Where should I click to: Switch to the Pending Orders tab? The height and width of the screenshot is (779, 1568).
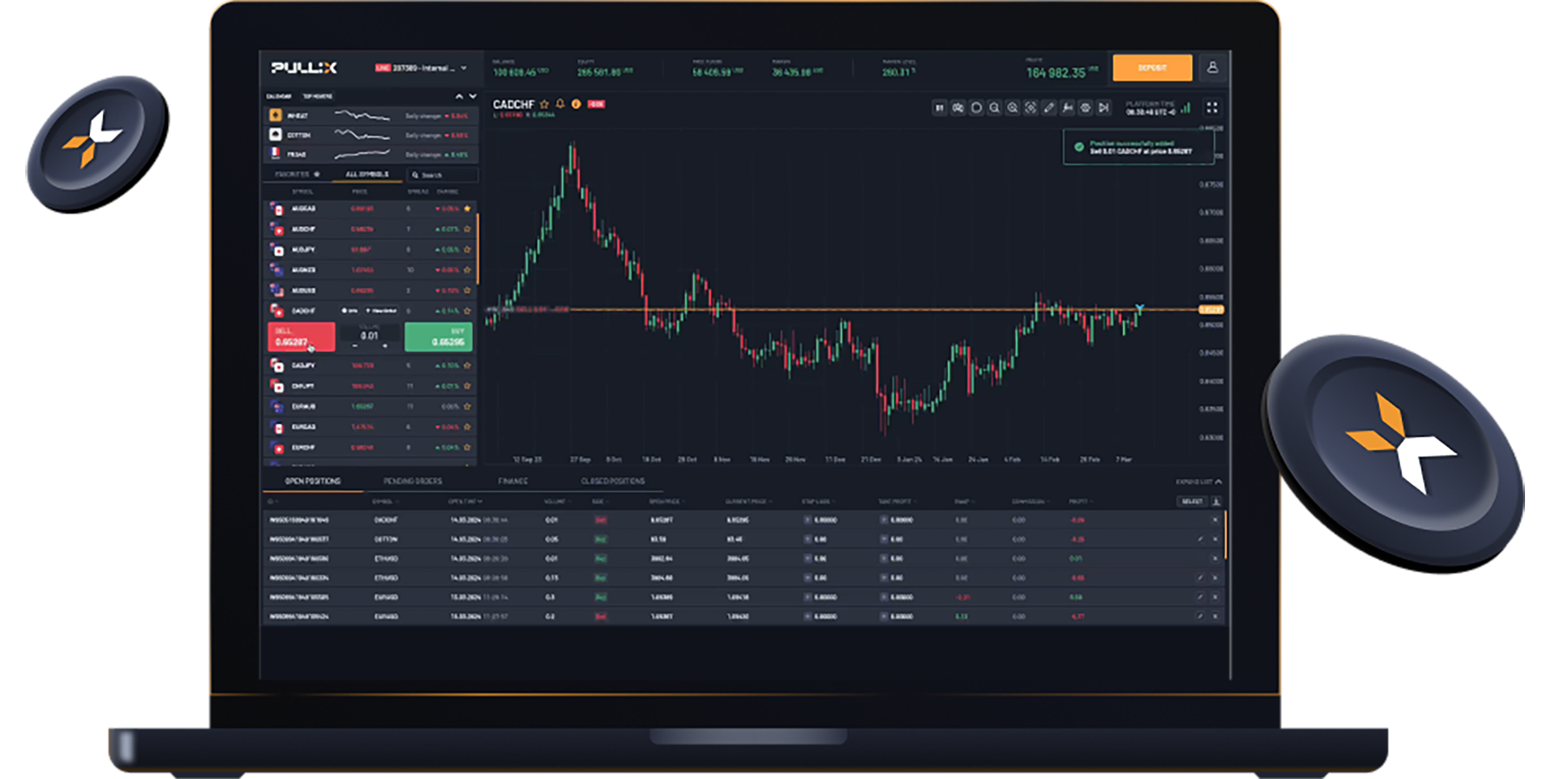point(413,482)
